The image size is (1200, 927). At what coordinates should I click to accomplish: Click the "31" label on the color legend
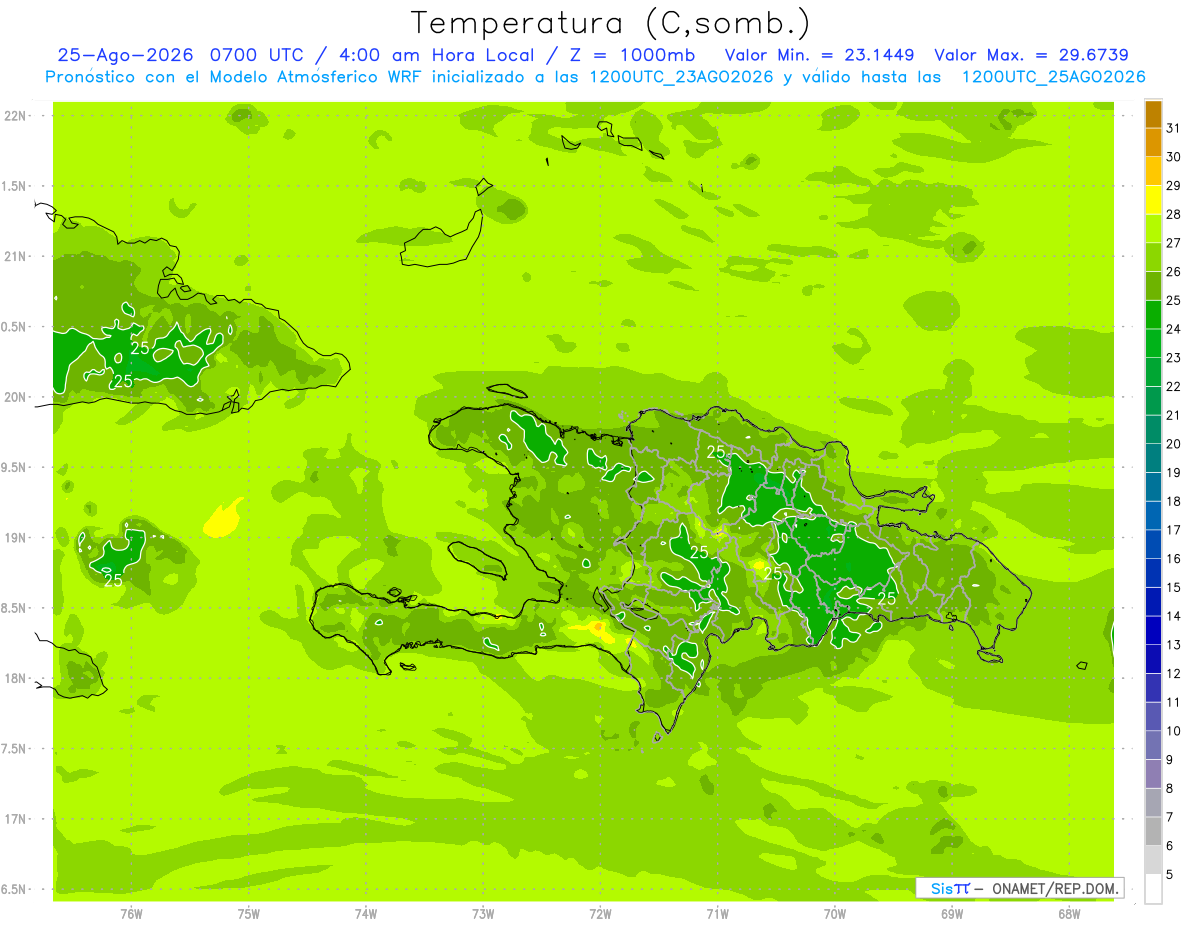(x=1174, y=128)
